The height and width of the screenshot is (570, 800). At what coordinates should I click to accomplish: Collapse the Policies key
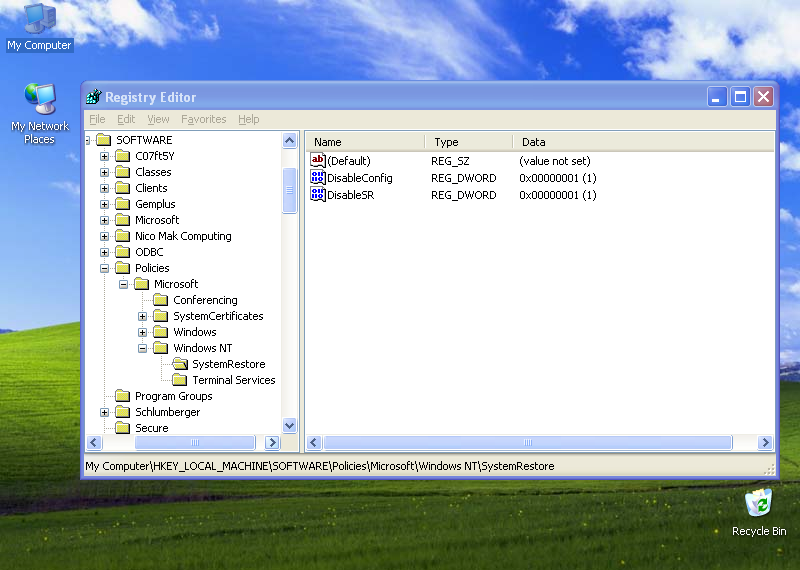click(105, 268)
